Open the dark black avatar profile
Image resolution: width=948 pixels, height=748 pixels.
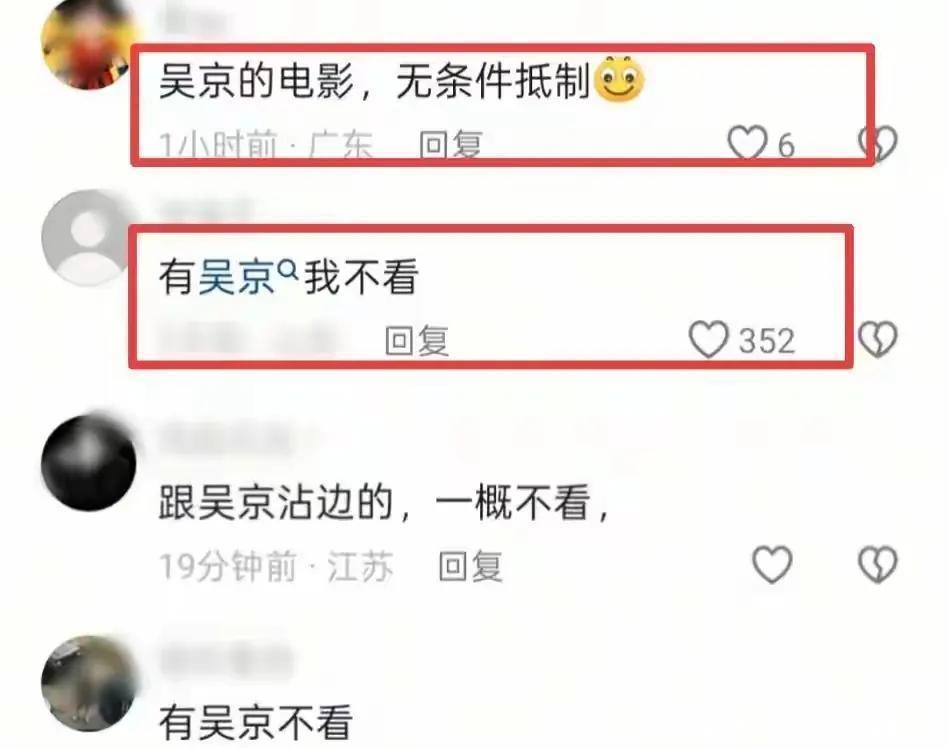click(x=88, y=463)
